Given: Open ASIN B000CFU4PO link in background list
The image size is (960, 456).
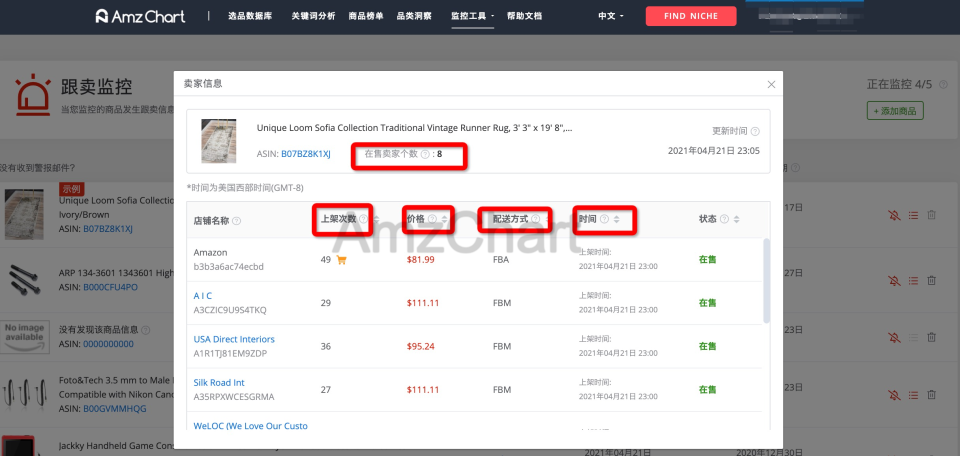Looking at the screenshot, I should pos(110,287).
